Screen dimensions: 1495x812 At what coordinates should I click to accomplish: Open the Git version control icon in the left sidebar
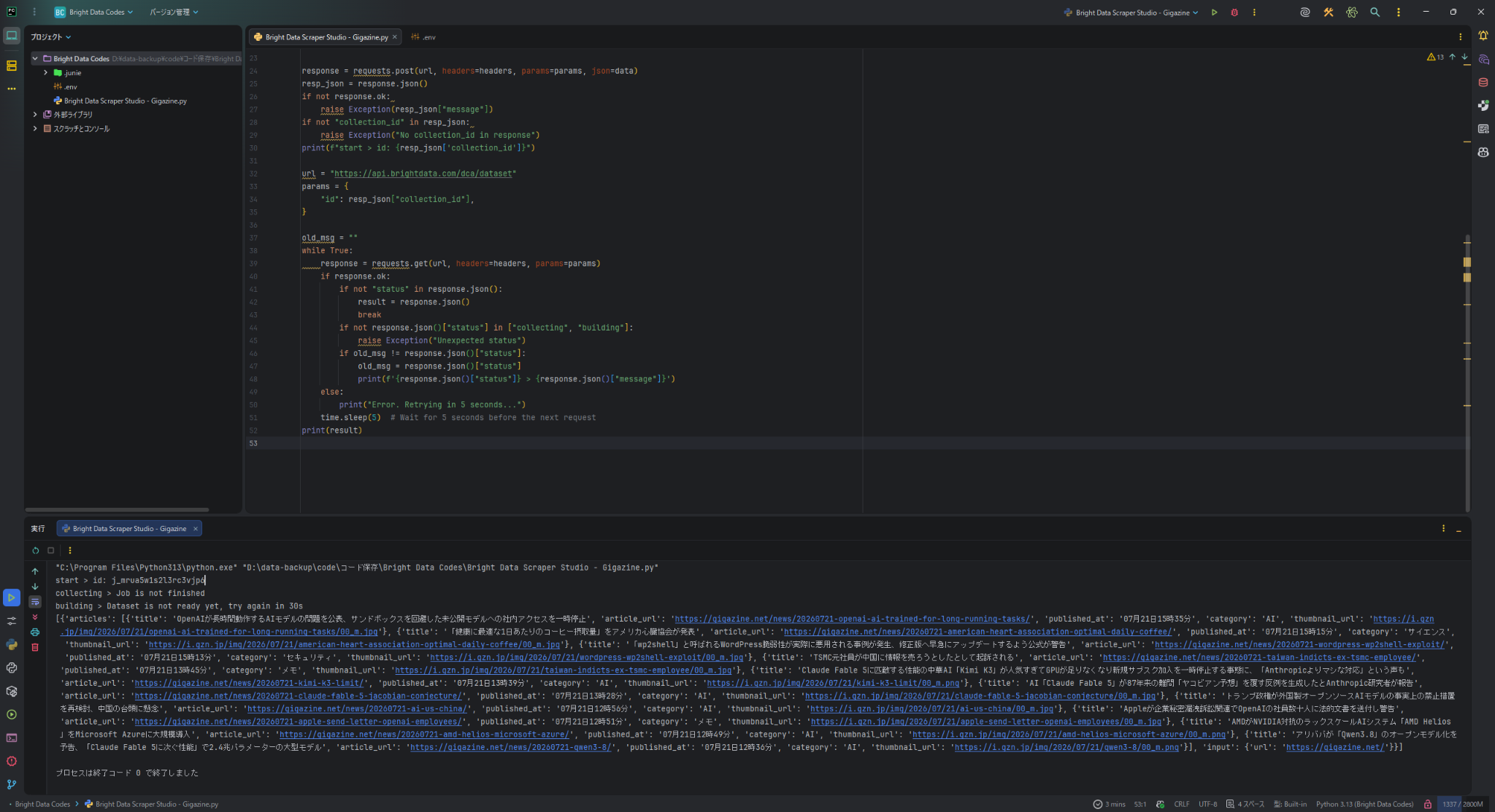click(12, 784)
